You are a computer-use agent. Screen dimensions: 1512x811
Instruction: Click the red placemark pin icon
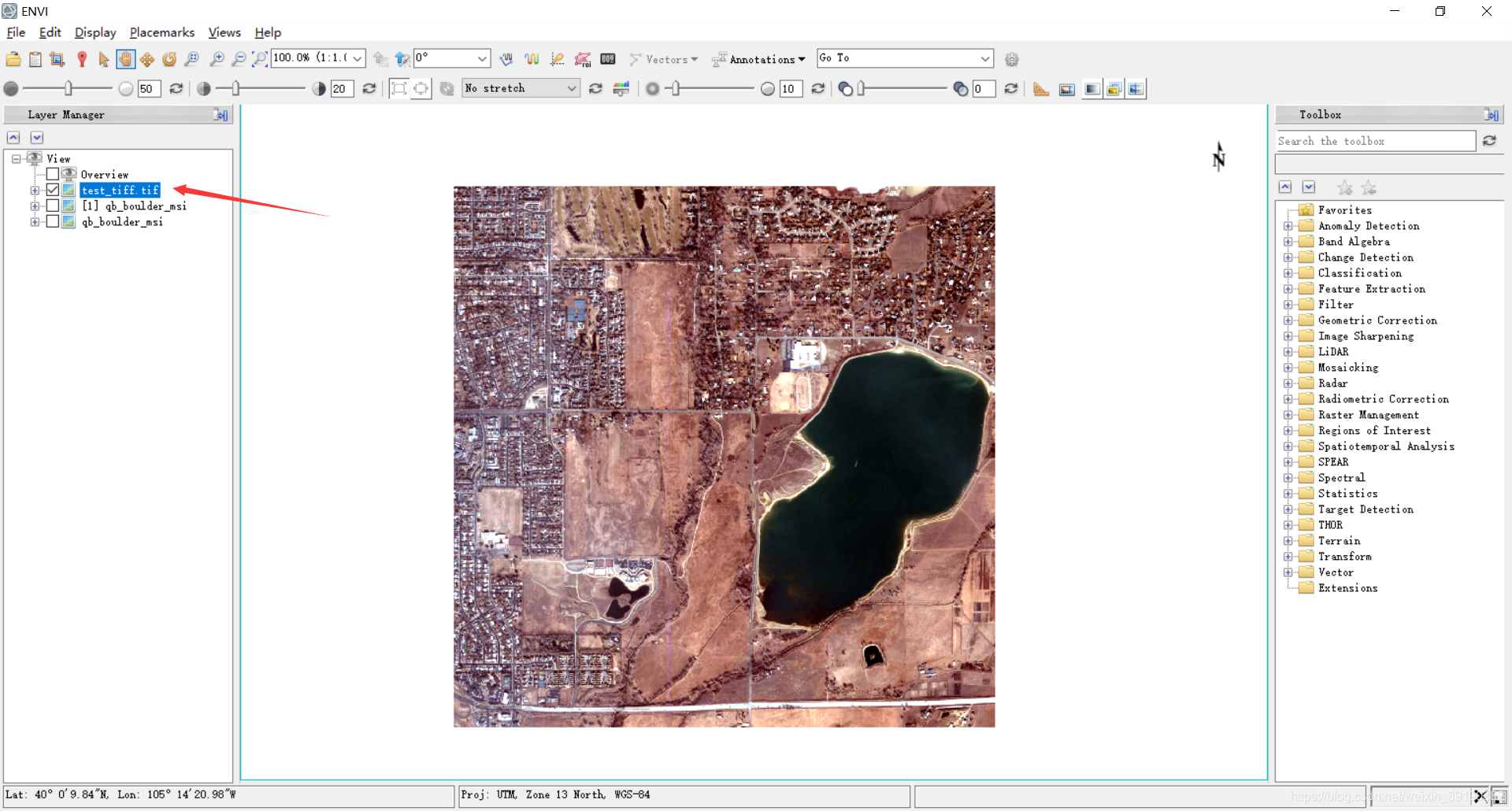(x=82, y=59)
